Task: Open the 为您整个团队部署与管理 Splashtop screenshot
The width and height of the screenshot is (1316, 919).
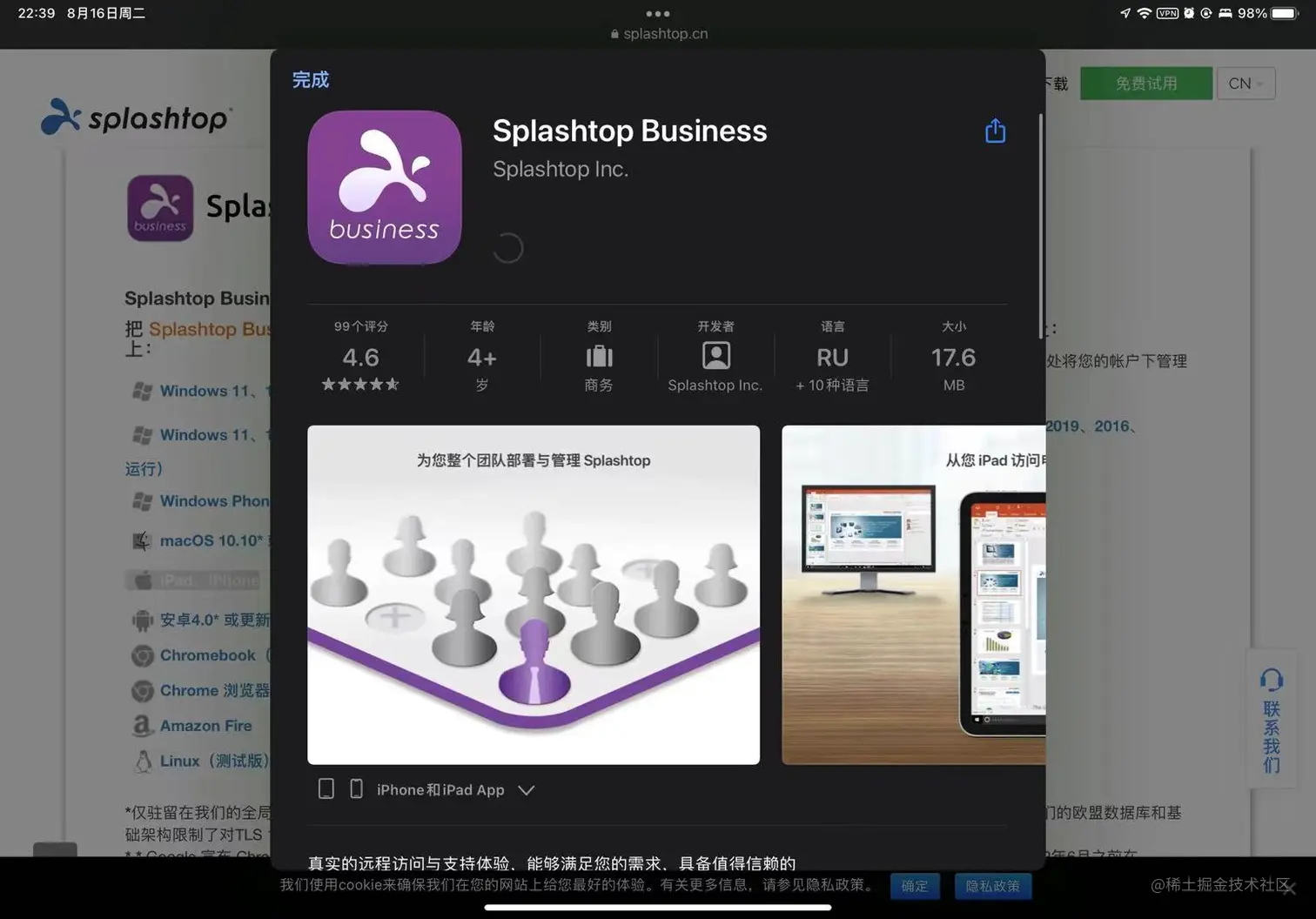Action: coord(534,595)
